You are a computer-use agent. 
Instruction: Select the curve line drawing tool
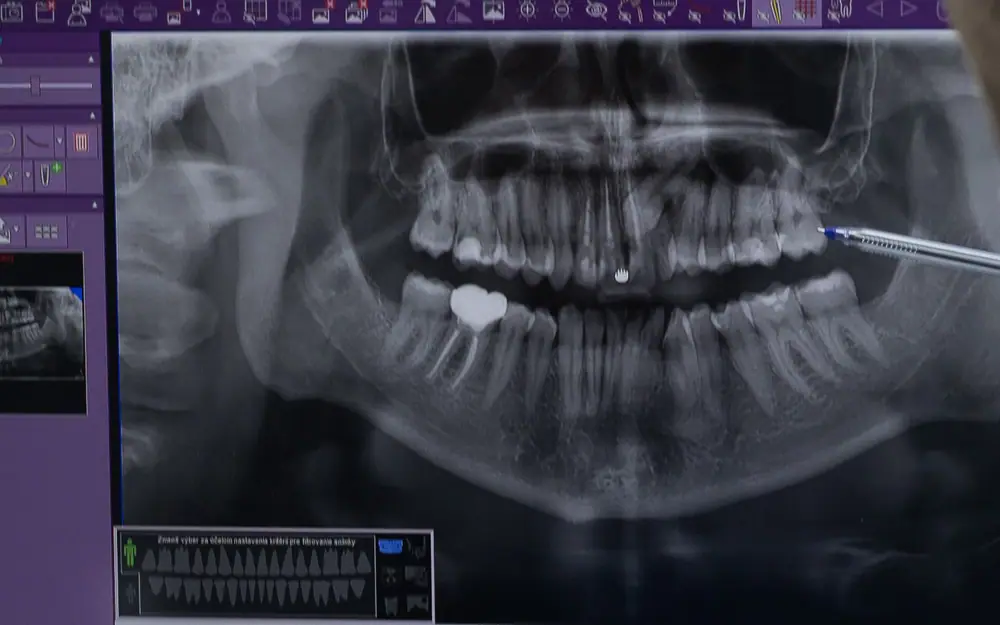38,142
